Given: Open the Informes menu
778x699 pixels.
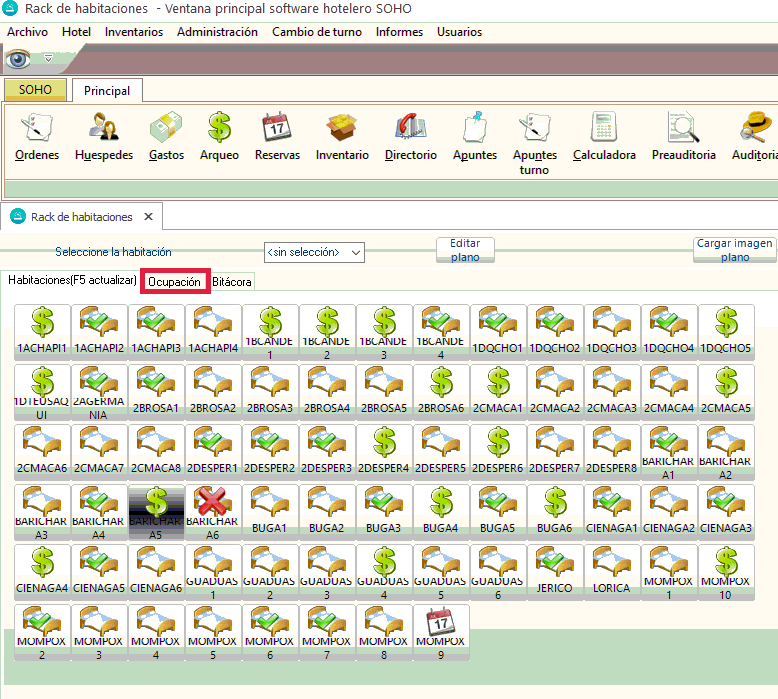Looking at the screenshot, I should pyautogui.click(x=399, y=32).
